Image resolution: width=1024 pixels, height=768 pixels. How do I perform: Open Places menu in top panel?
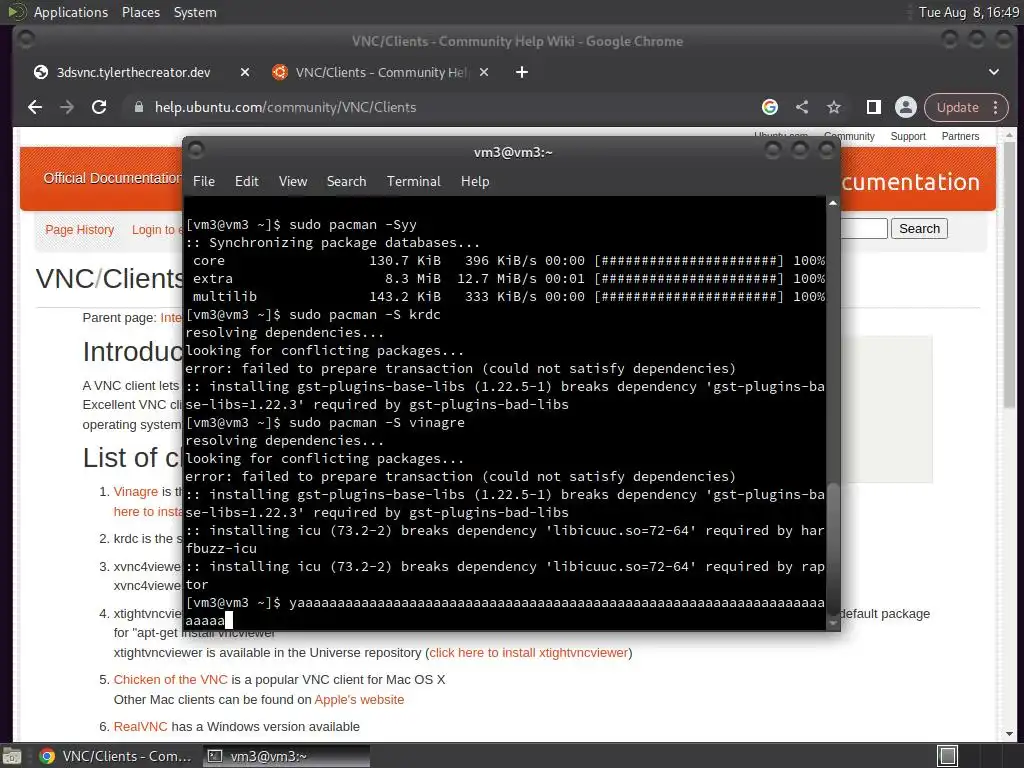click(140, 12)
